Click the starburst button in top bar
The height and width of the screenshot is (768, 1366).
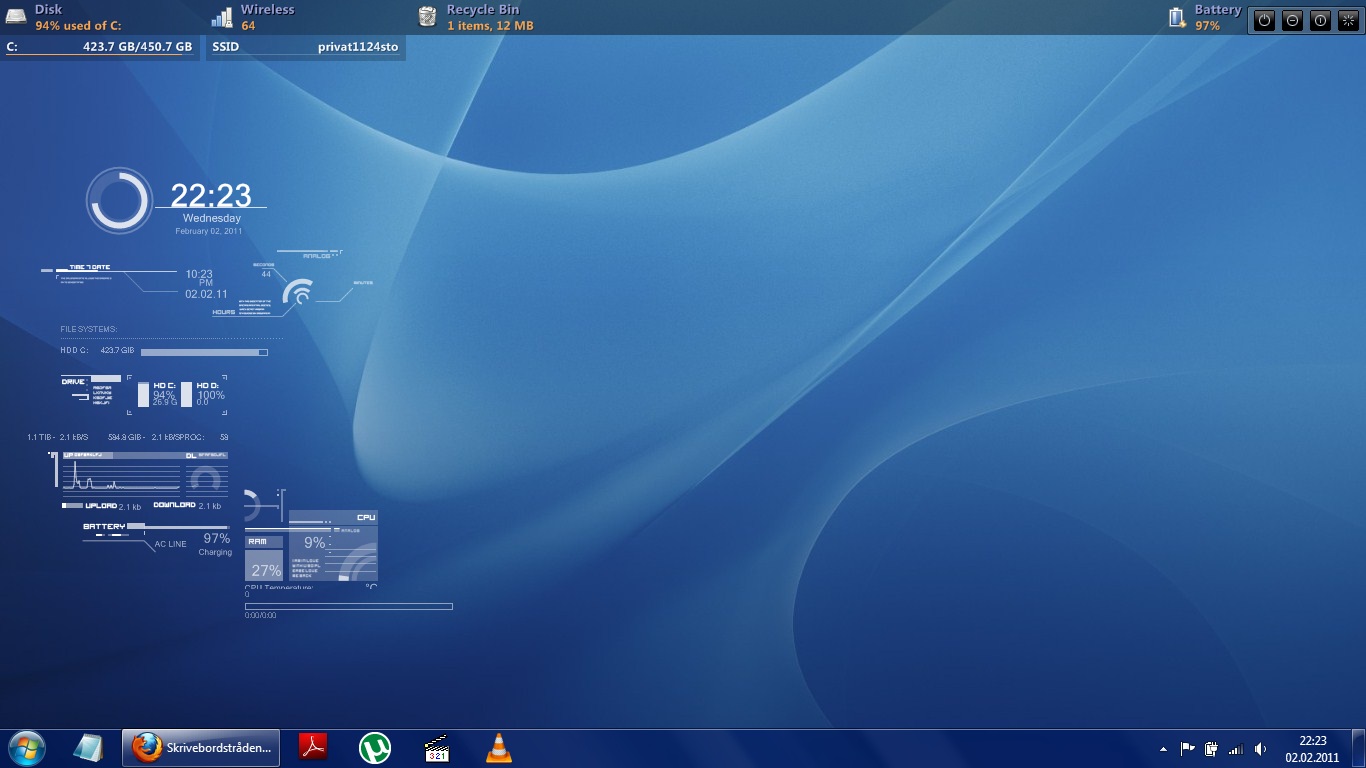point(1347,20)
